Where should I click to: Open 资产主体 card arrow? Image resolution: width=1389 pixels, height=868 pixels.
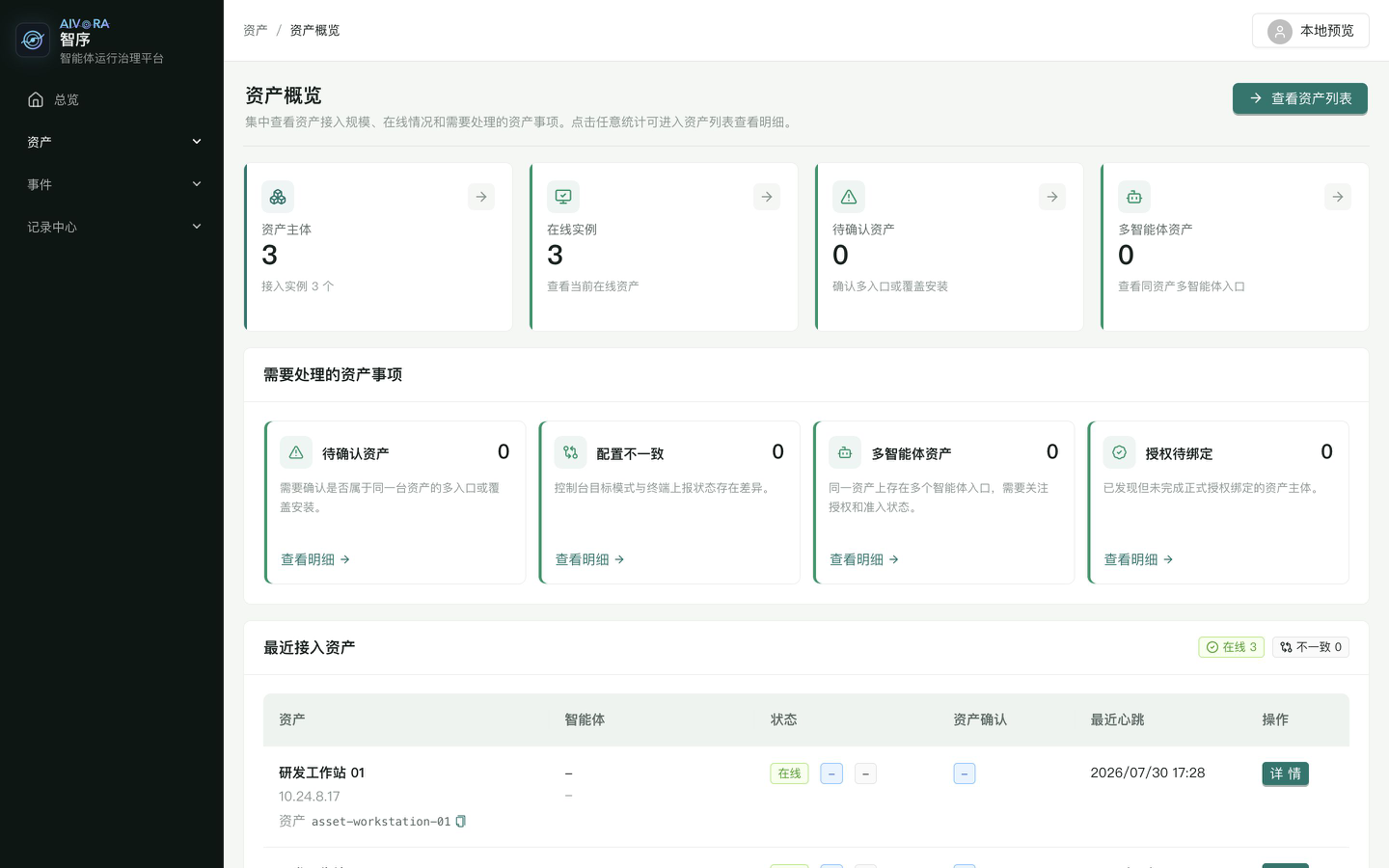tap(481, 197)
